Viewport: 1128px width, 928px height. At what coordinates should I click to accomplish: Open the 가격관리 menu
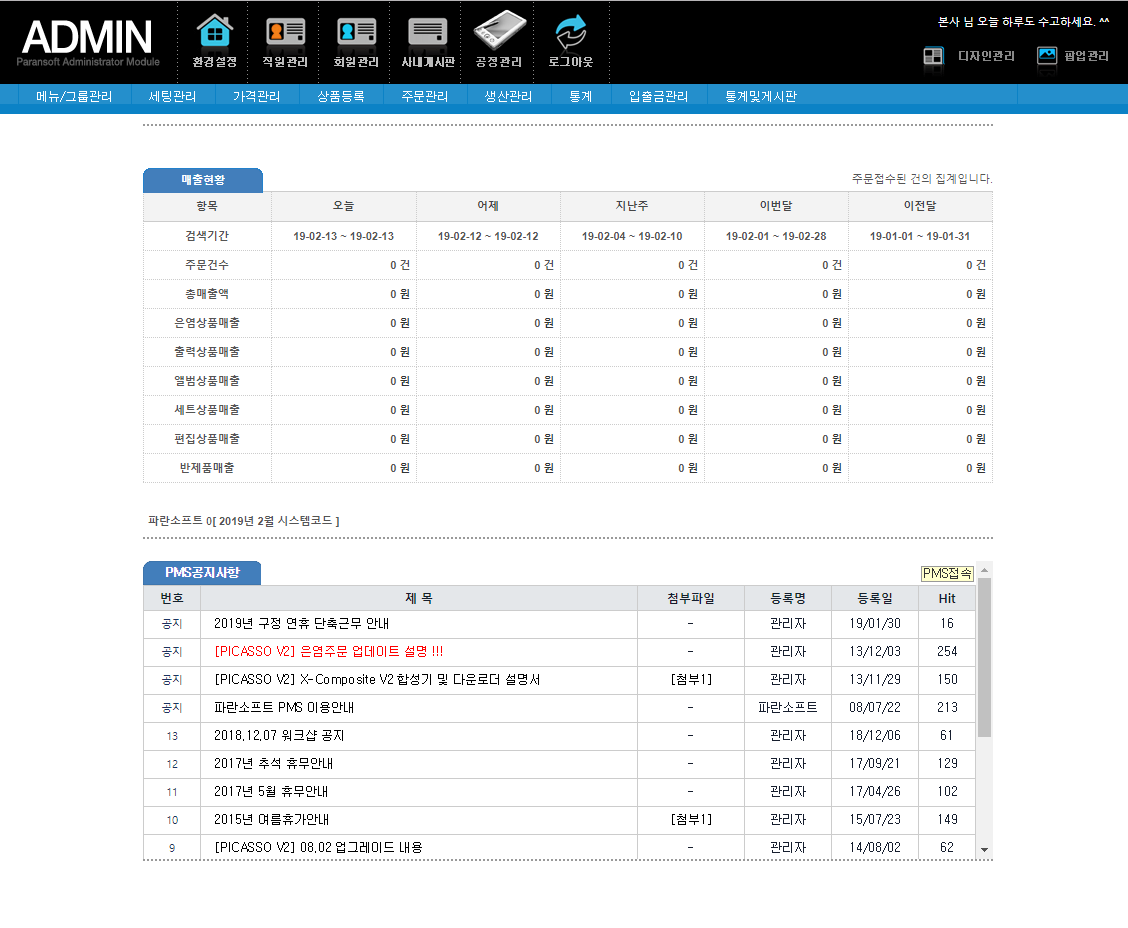[x=256, y=96]
